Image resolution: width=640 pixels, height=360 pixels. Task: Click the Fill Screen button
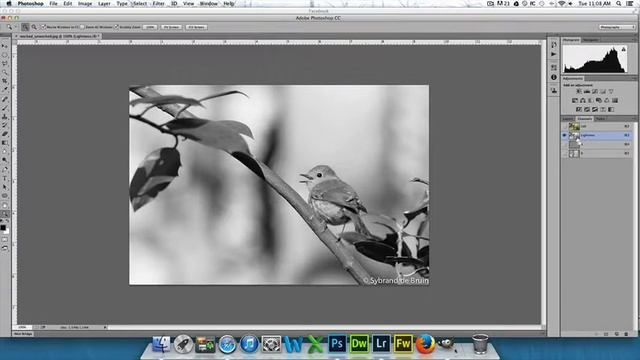(x=196, y=27)
